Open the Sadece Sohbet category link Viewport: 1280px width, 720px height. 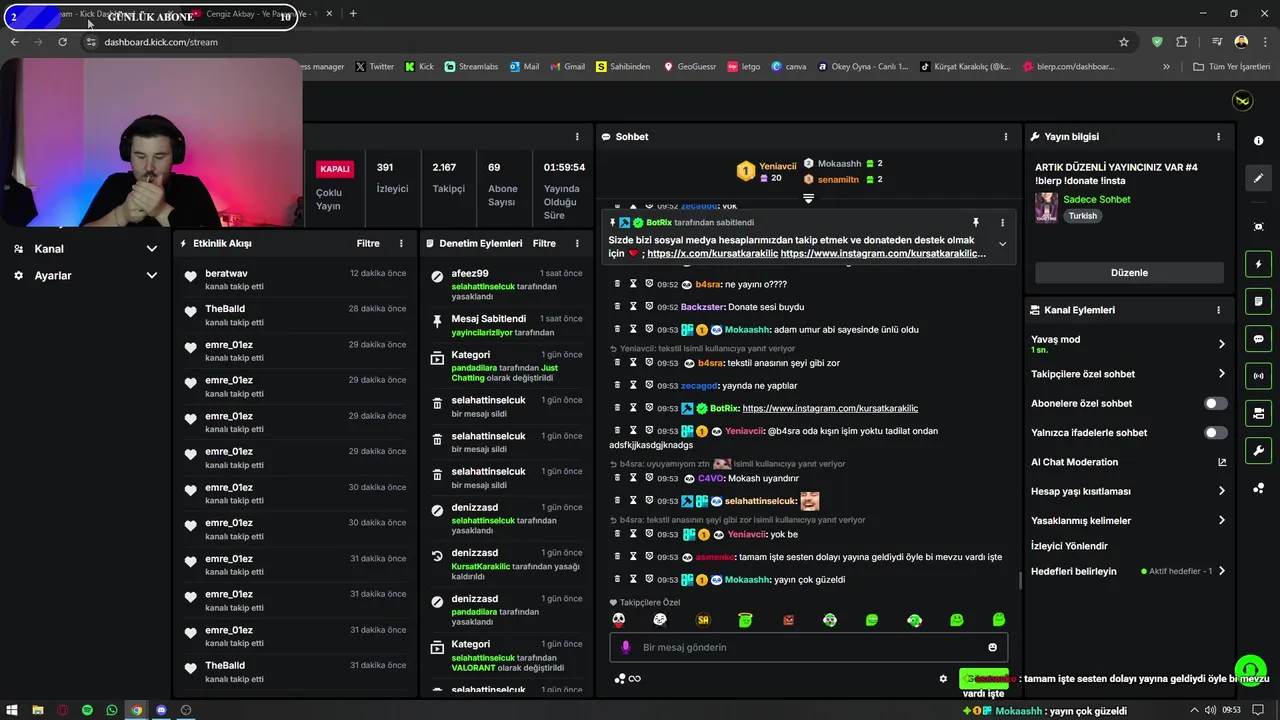tap(1096, 199)
